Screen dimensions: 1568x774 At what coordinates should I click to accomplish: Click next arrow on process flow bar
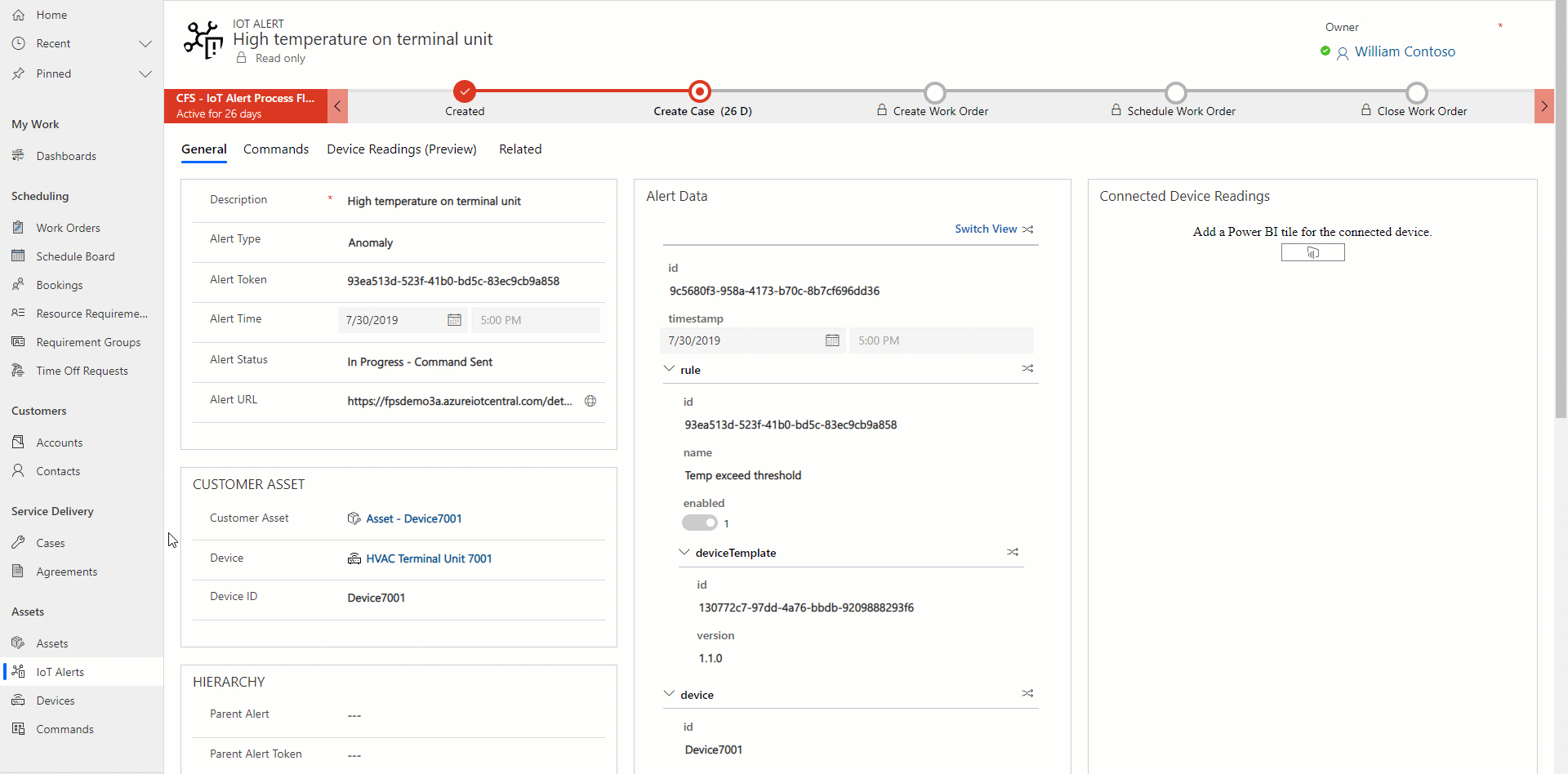click(1543, 106)
